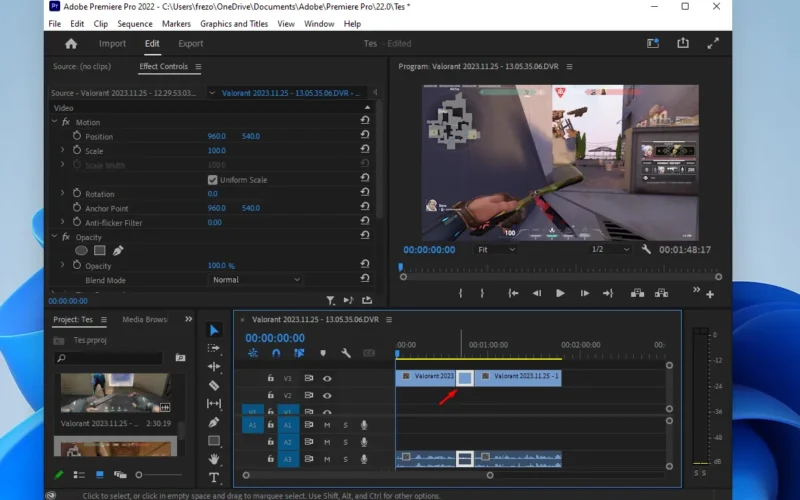Collapse the Motion effect group
The image size is (800, 500).
coord(55,121)
